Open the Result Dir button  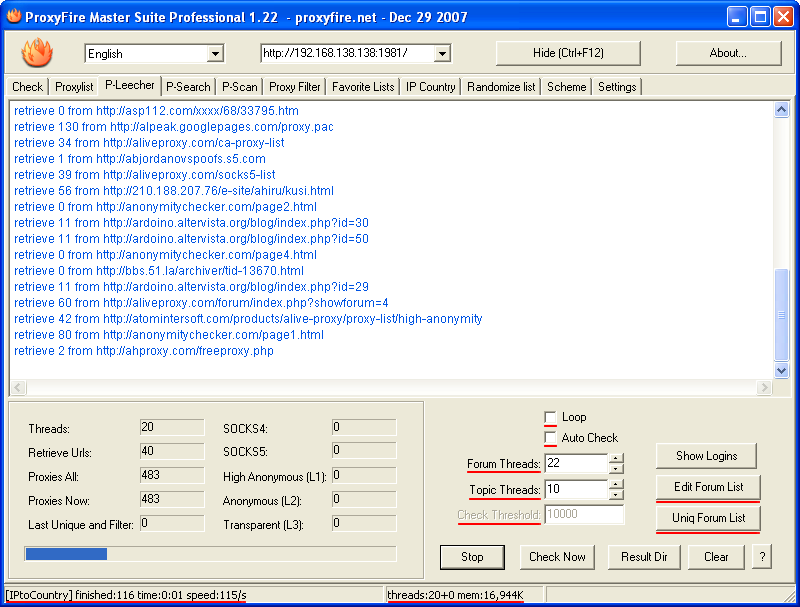pyautogui.click(x=644, y=557)
